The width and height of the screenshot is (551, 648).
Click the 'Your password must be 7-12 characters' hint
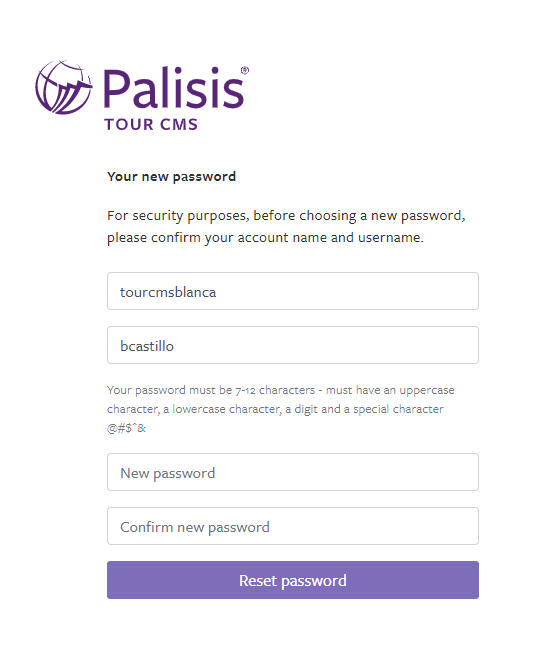[281, 390]
